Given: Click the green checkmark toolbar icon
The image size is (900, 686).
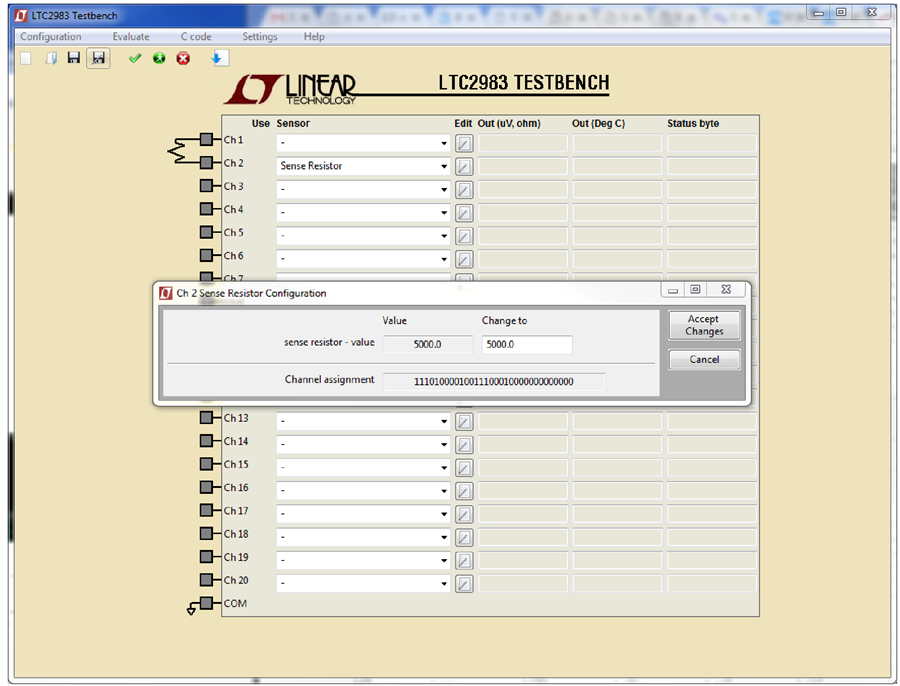Looking at the screenshot, I should (x=135, y=59).
